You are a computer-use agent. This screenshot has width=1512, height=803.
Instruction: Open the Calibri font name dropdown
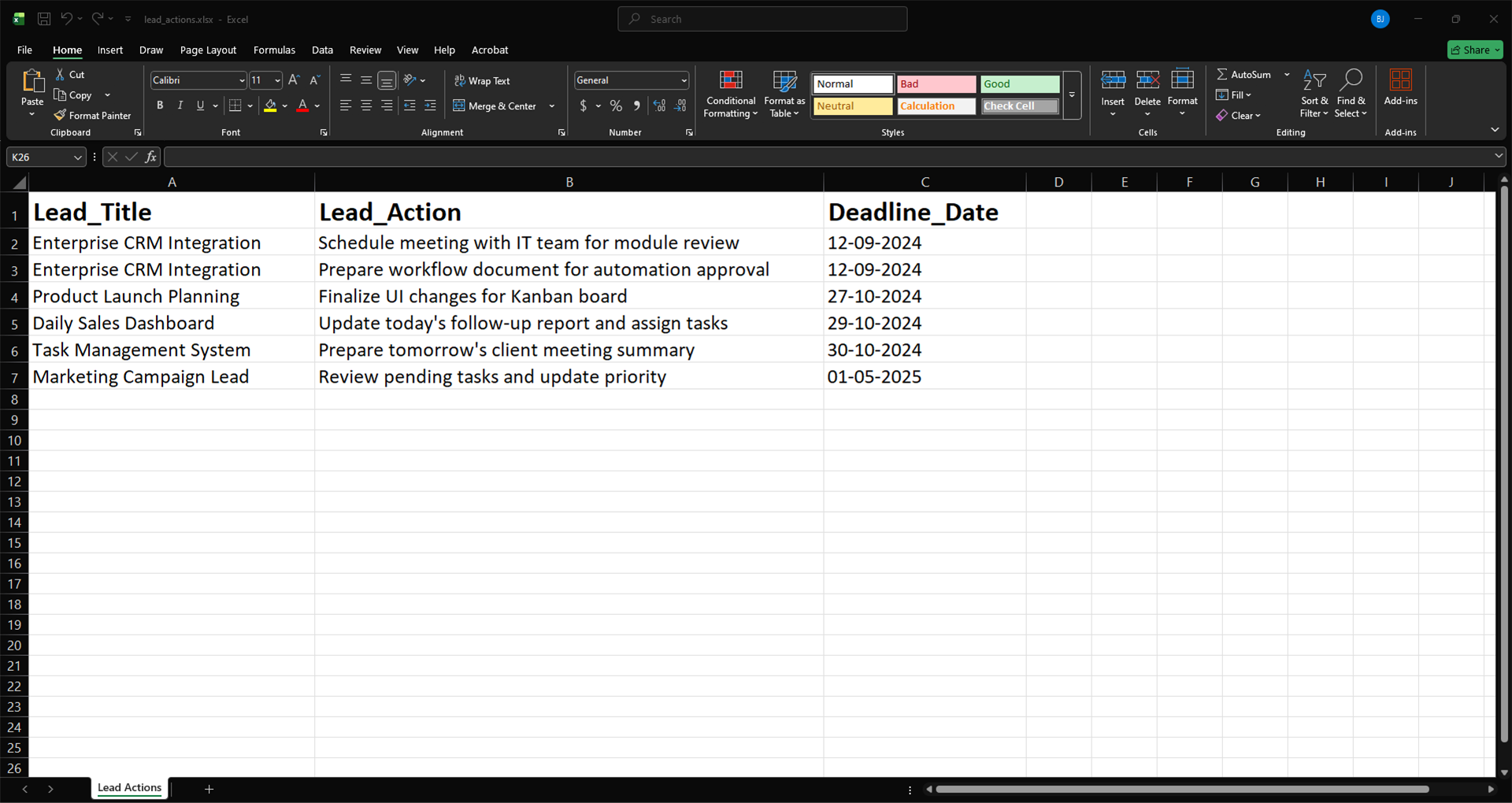pos(242,81)
